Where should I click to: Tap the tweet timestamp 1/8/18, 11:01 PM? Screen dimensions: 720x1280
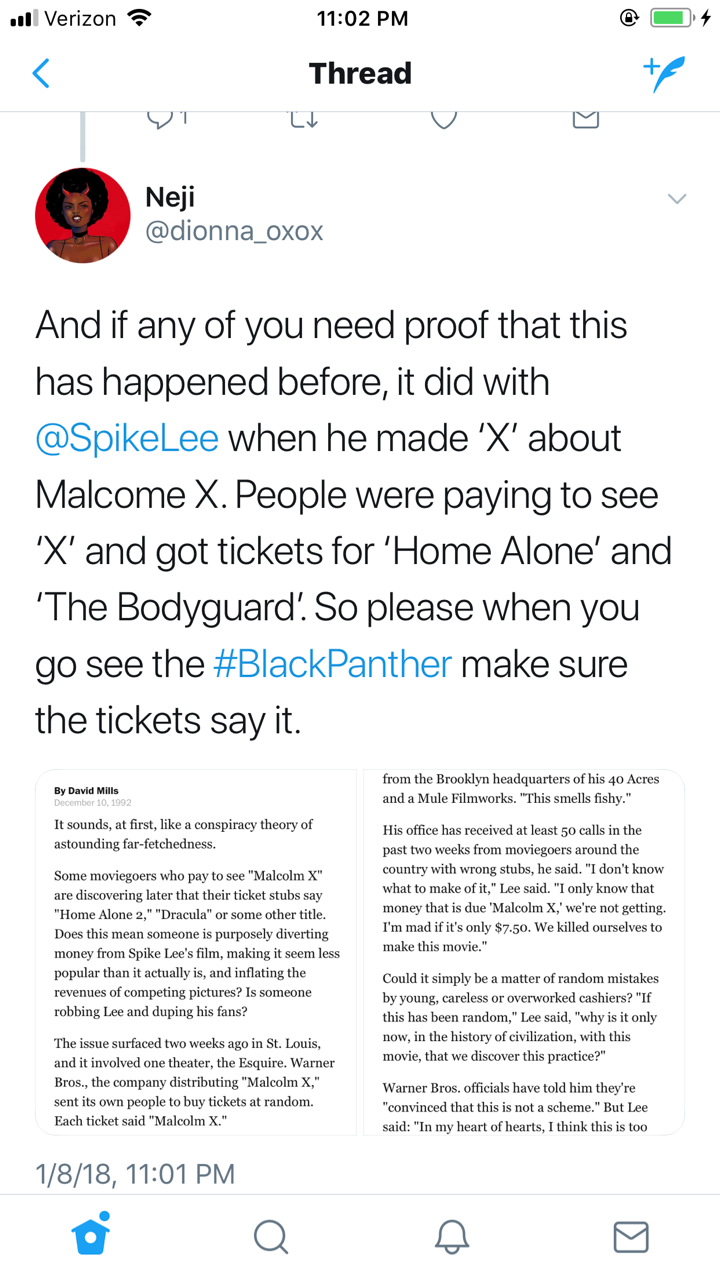[135, 1173]
